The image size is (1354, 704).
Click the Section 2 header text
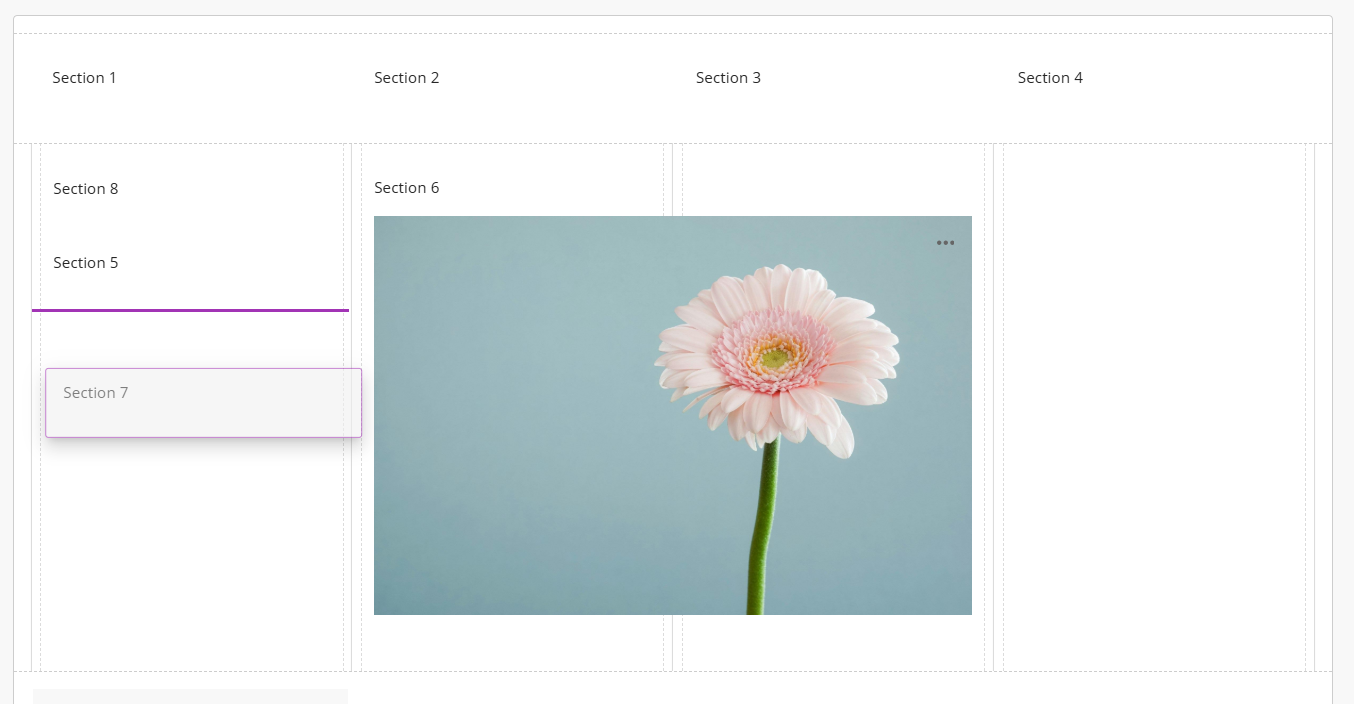(x=407, y=78)
